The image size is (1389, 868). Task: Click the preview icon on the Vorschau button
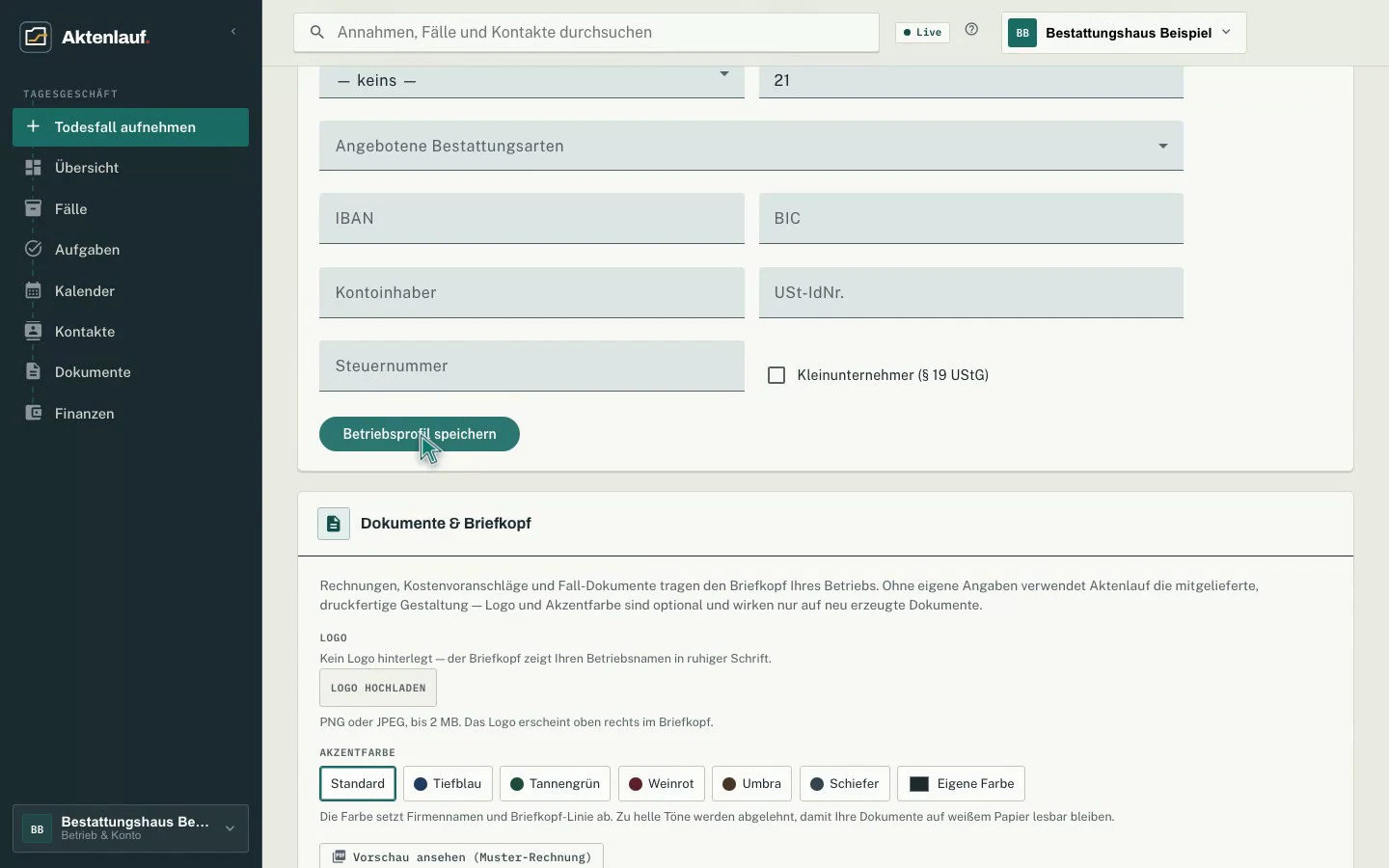coord(340,856)
